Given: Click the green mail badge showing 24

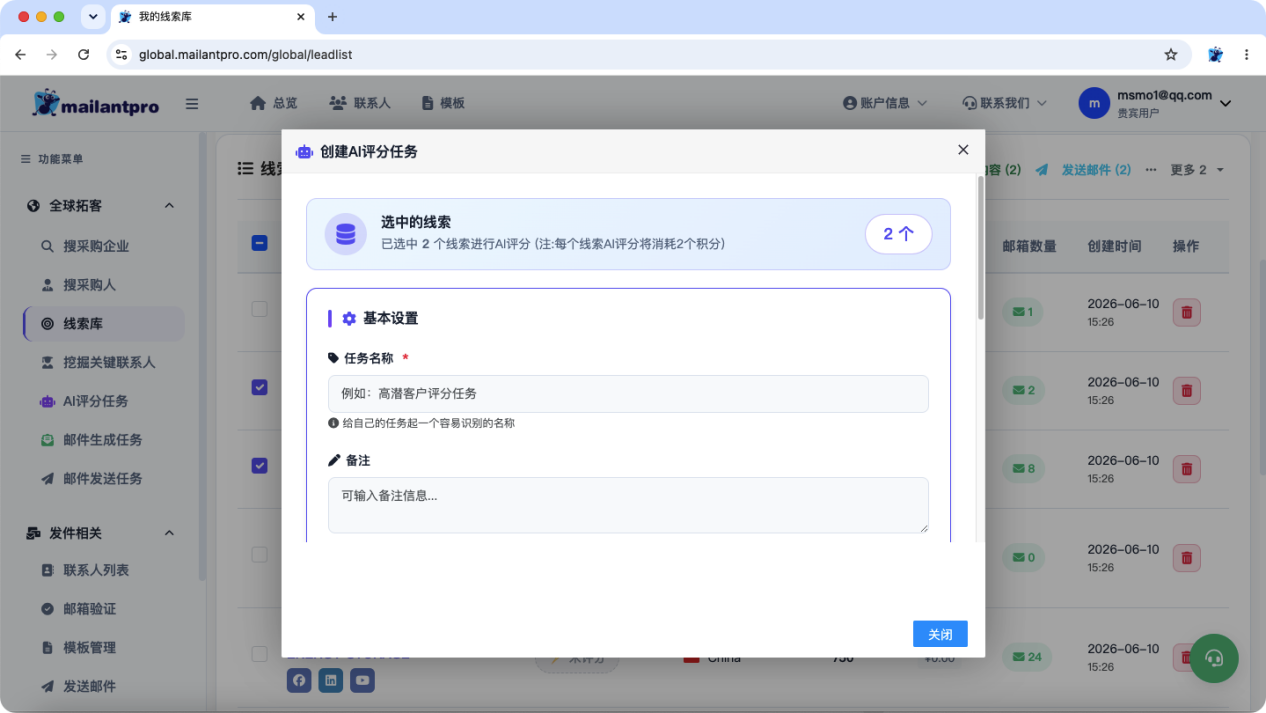Looking at the screenshot, I should click(x=1027, y=657).
